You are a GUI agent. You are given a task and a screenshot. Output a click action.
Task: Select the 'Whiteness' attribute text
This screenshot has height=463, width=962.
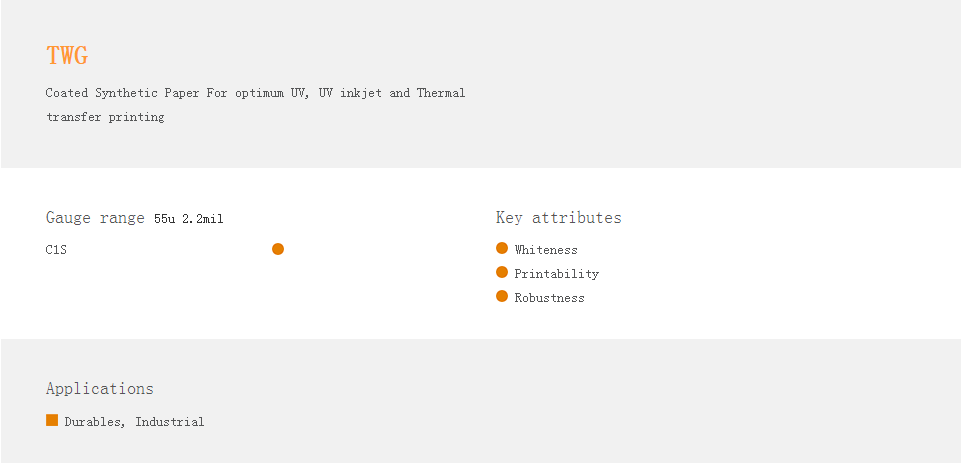pyautogui.click(x=546, y=250)
